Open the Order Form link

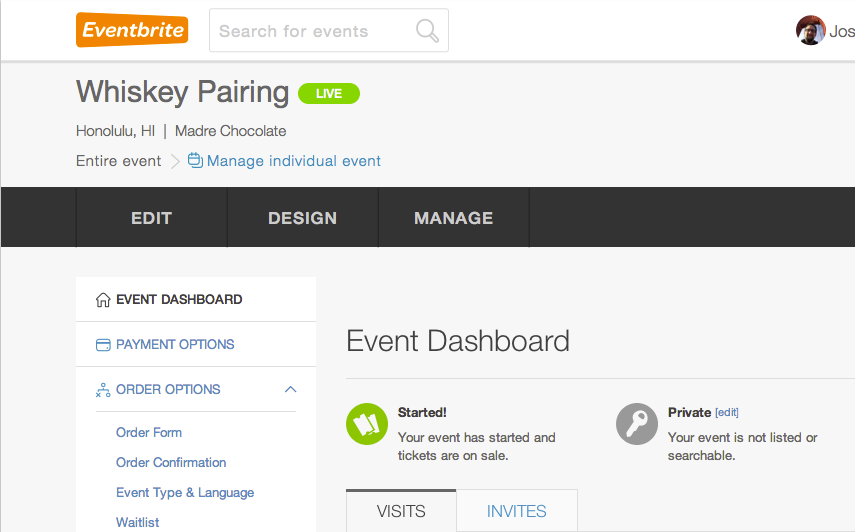pyautogui.click(x=149, y=432)
